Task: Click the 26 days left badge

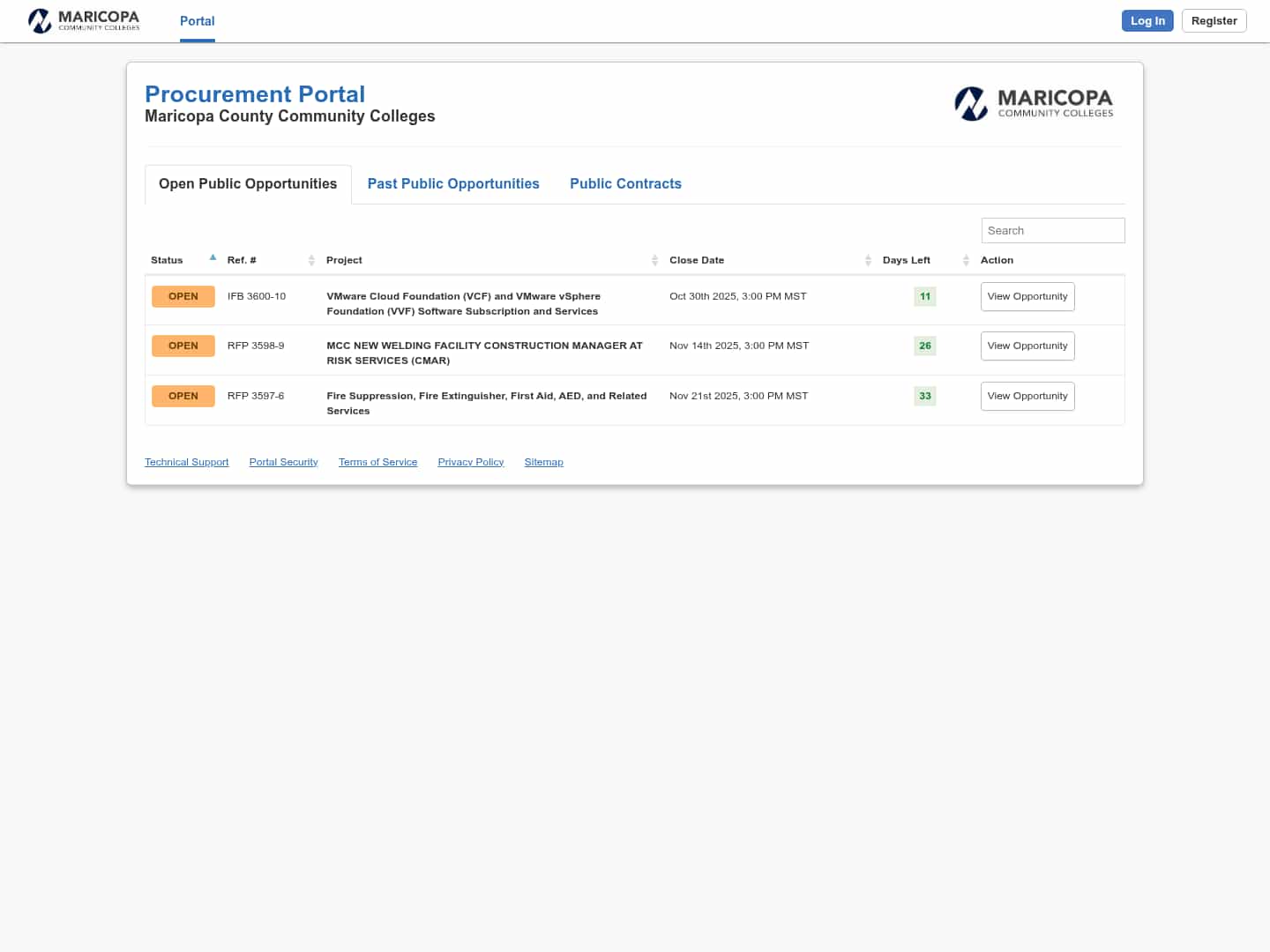Action: pos(924,346)
